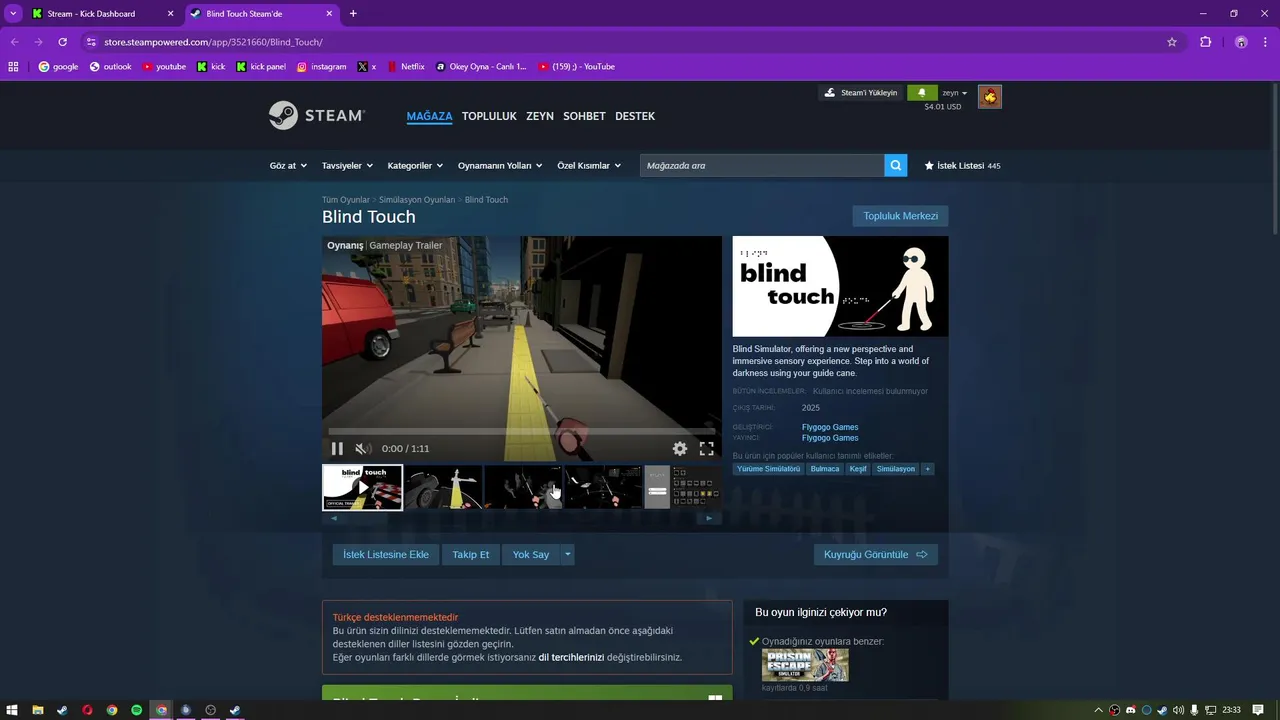Open the dil tercihlerinizi link
The width and height of the screenshot is (1280, 720).
click(571, 657)
